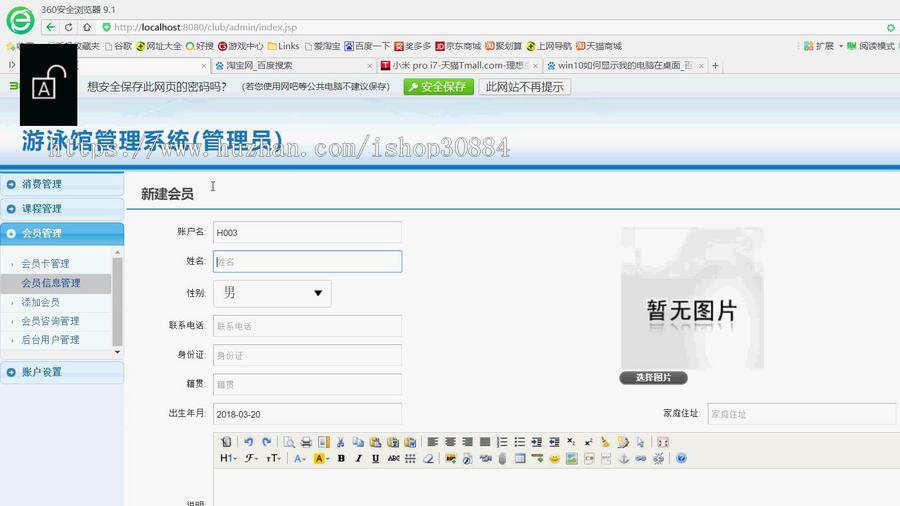Image resolution: width=900 pixels, height=506 pixels.
Task: Open 会员咨询管理 in the sidebar
Action: [51, 321]
